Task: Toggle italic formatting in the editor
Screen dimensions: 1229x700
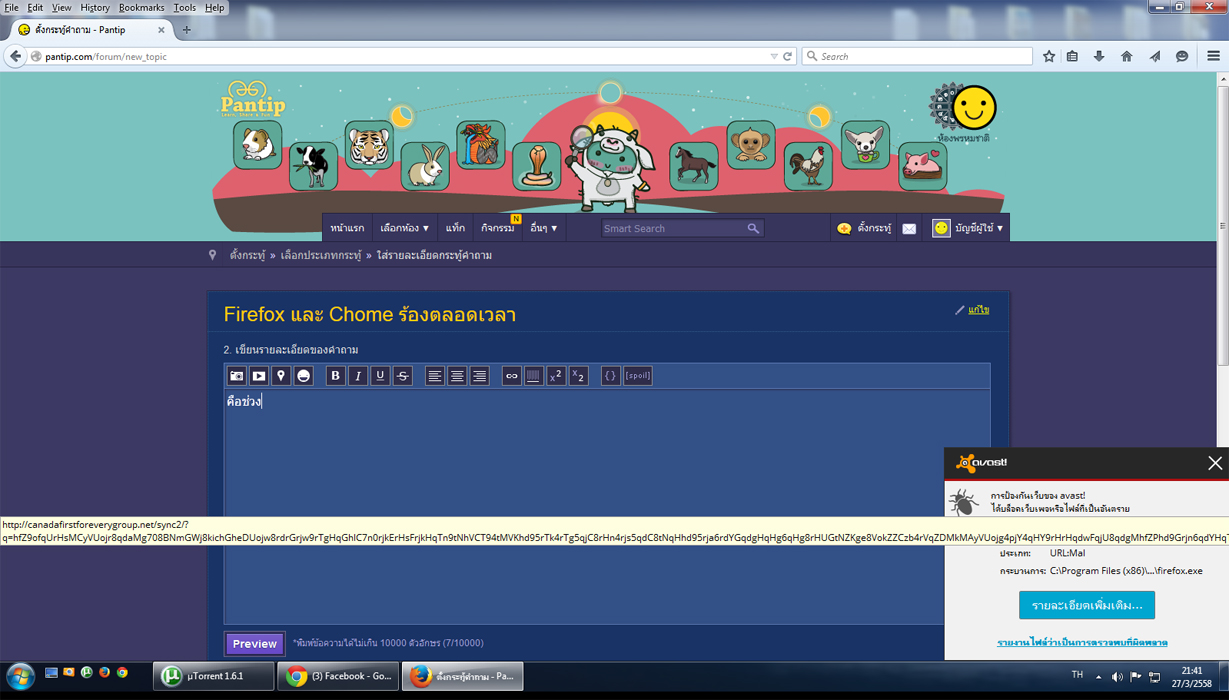Action: (x=358, y=376)
